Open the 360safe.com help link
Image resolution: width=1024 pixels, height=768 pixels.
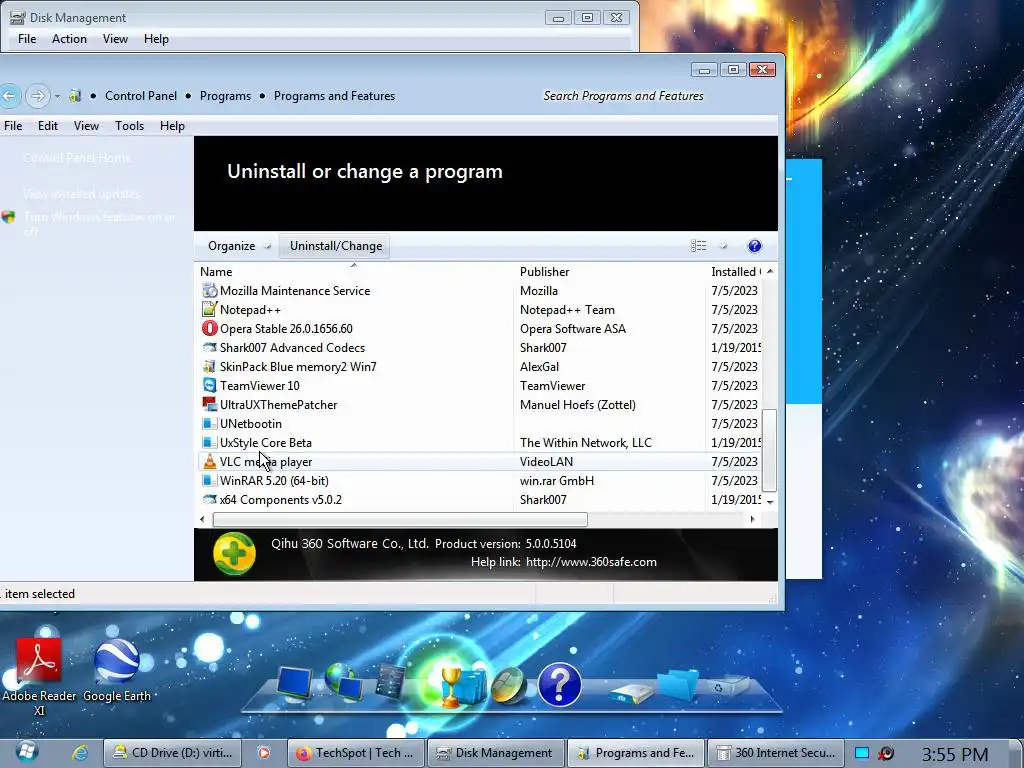click(x=591, y=562)
